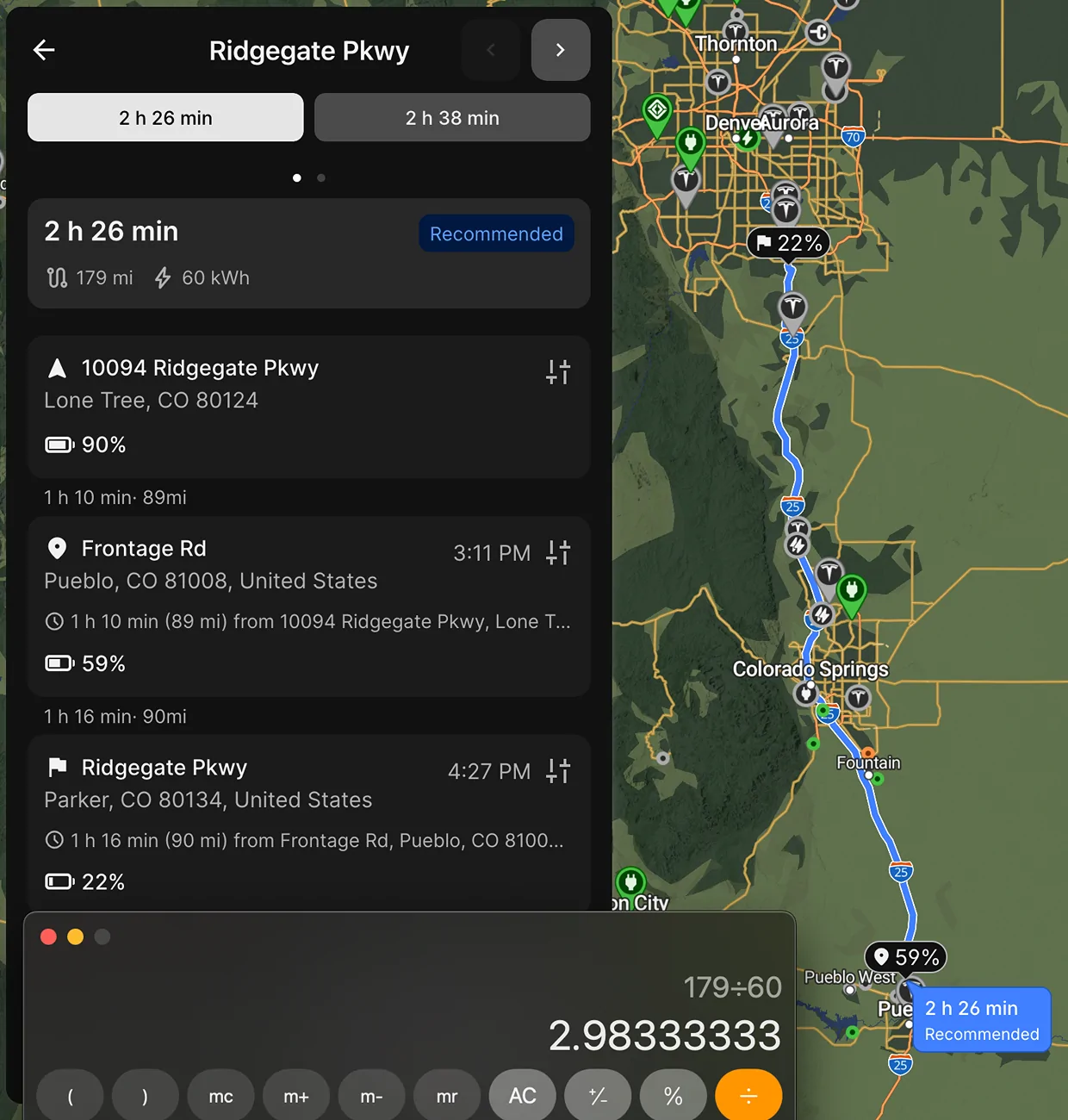Click 'Lone Tree, CO 80124' address text
This screenshot has width=1068, height=1120.
tap(151, 400)
